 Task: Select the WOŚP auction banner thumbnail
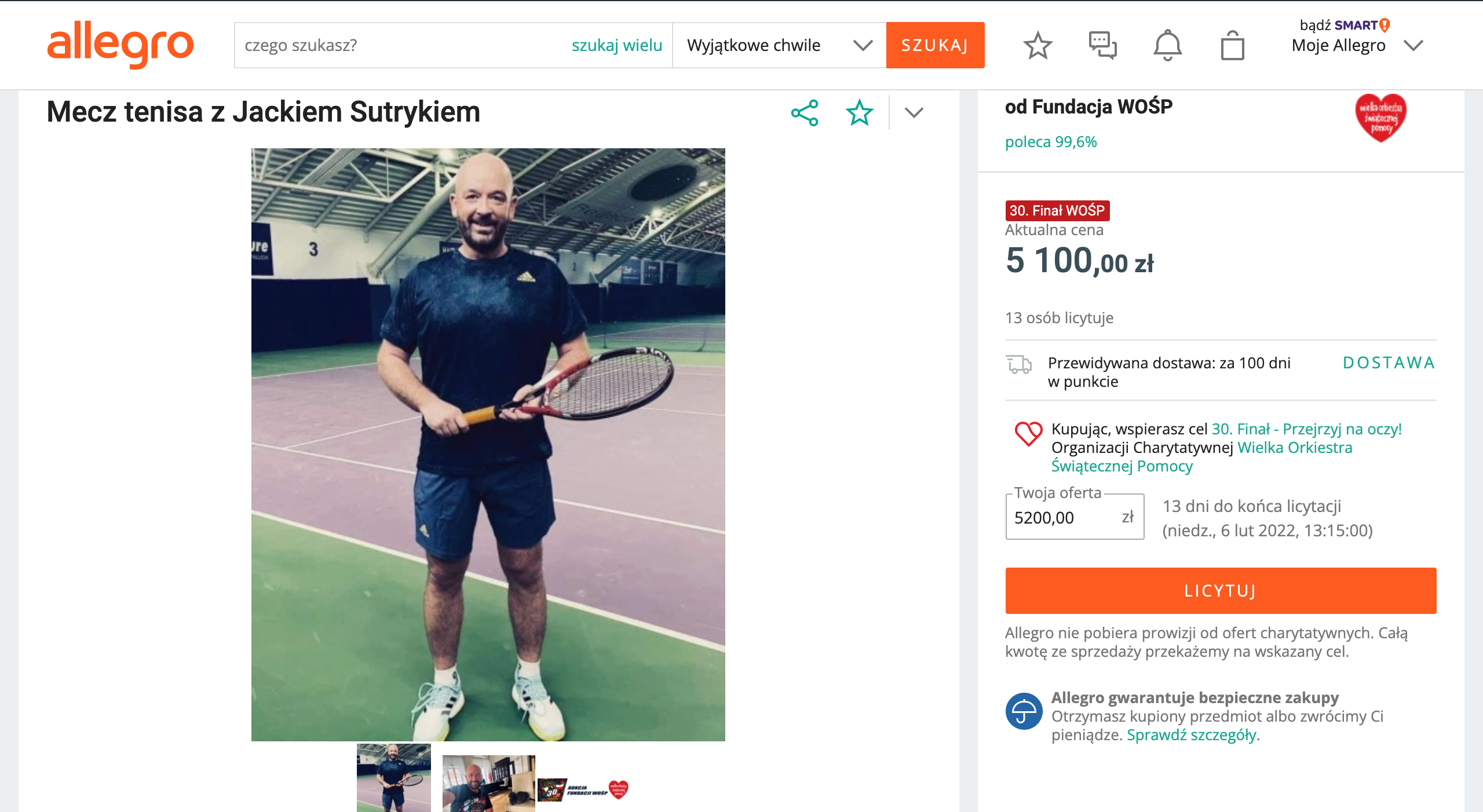pyautogui.click(x=583, y=789)
